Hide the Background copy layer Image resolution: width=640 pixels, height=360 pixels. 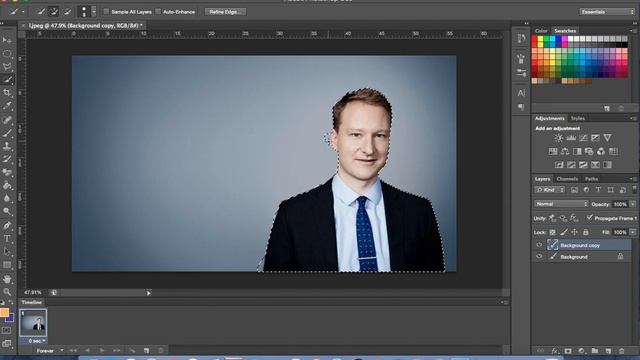click(x=539, y=245)
